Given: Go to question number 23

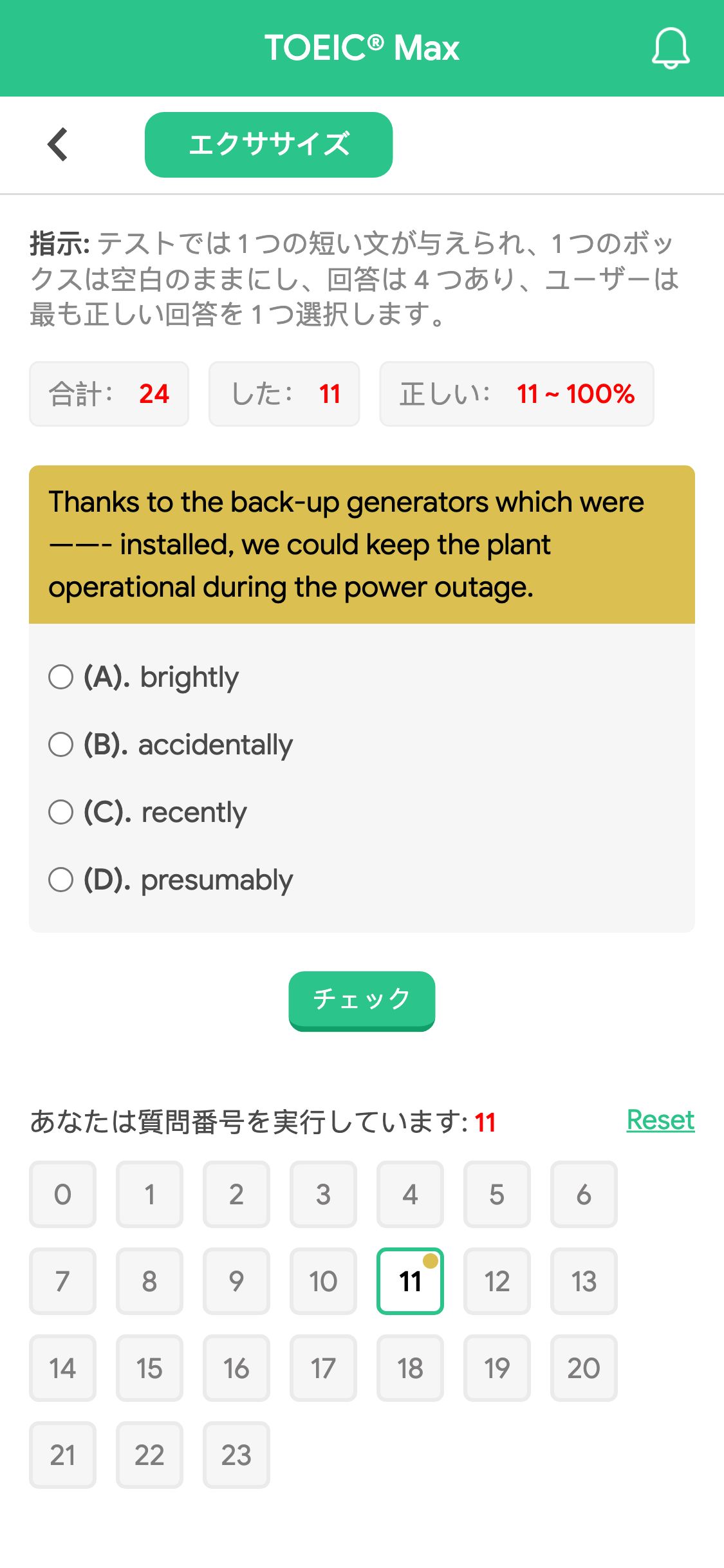Looking at the screenshot, I should (236, 1455).
